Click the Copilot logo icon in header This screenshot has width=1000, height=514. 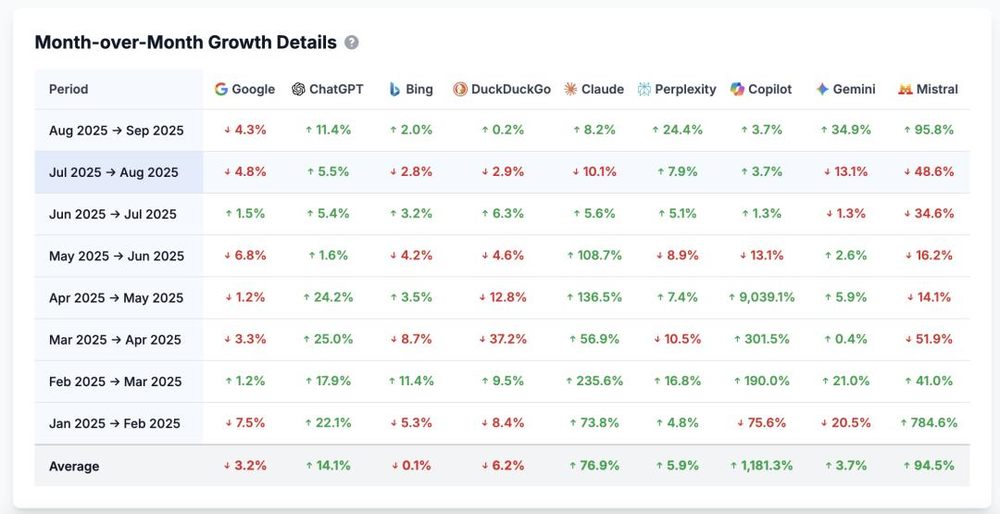pos(737,89)
